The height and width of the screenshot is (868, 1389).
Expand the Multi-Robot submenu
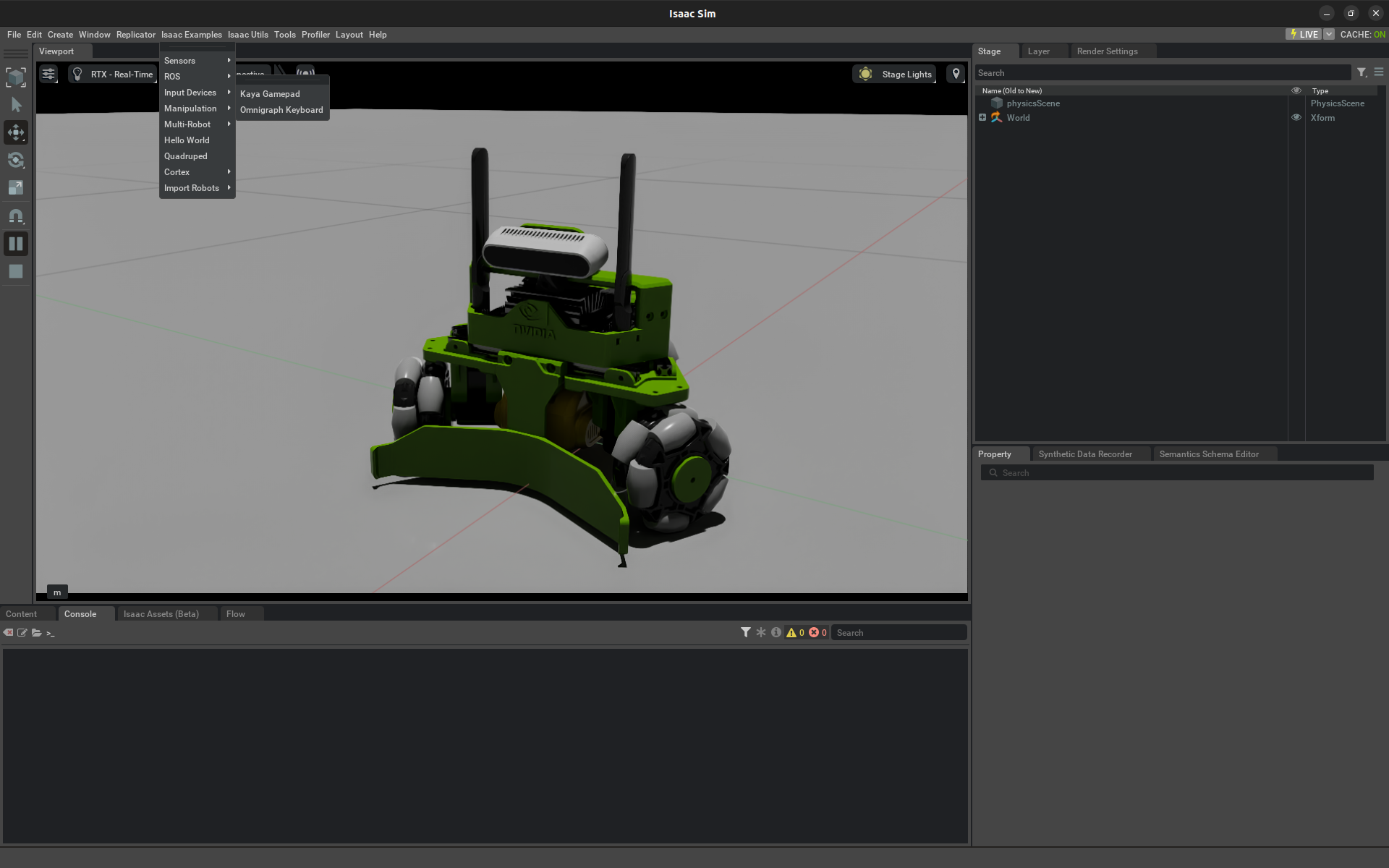(197, 124)
